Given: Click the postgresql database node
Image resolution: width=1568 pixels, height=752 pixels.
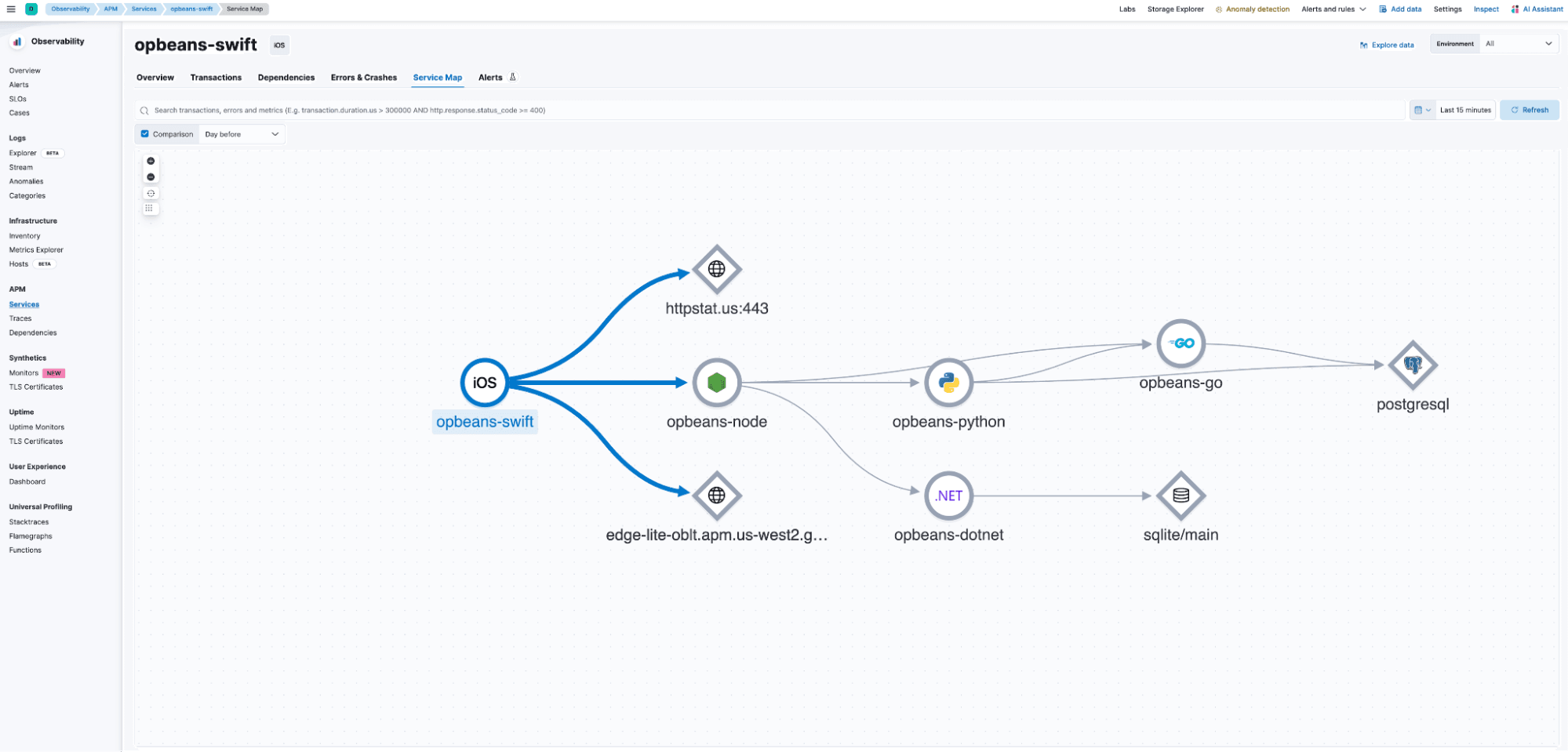Looking at the screenshot, I should (1412, 365).
